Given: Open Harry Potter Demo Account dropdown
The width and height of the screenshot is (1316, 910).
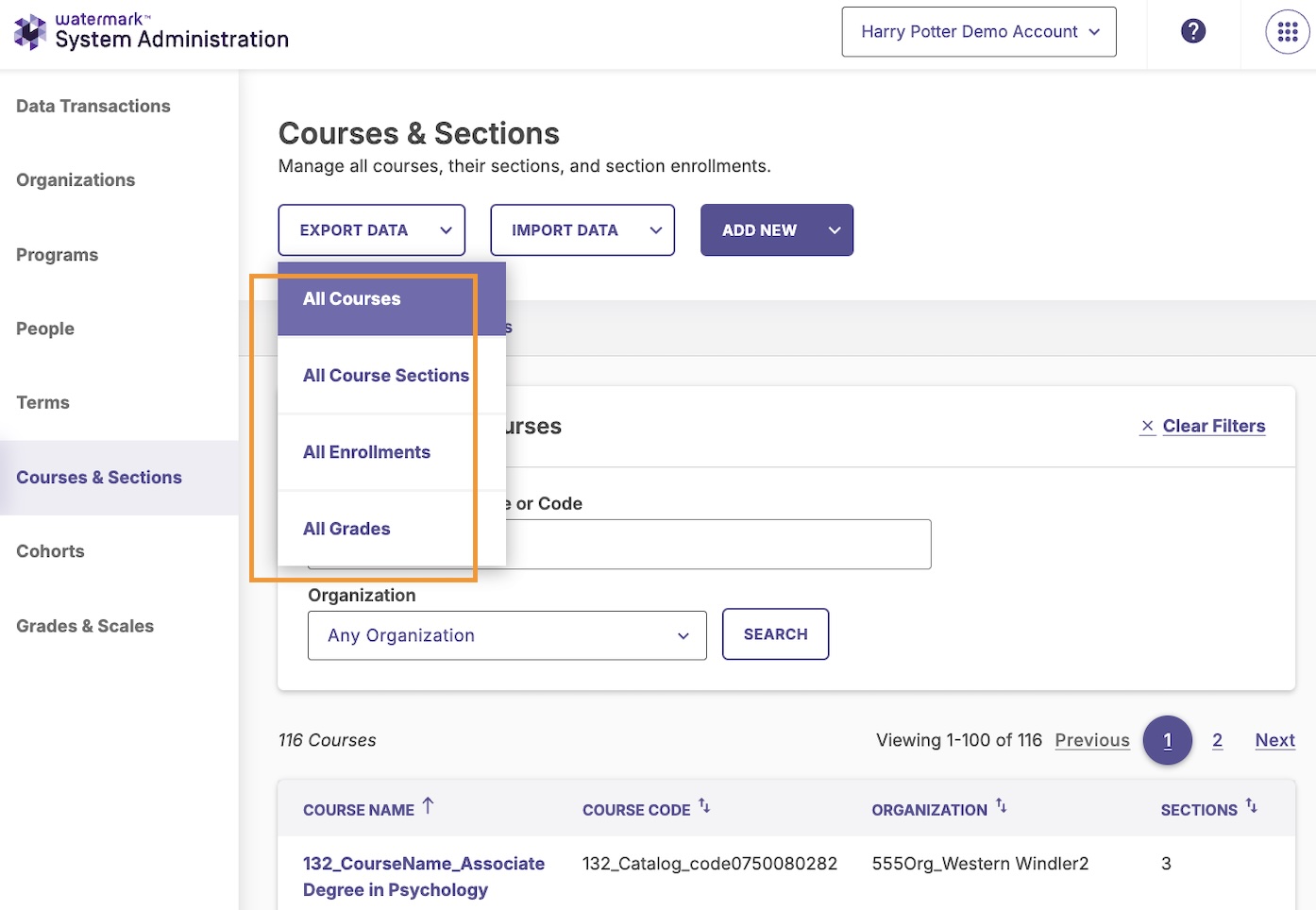Looking at the screenshot, I should tap(979, 32).
